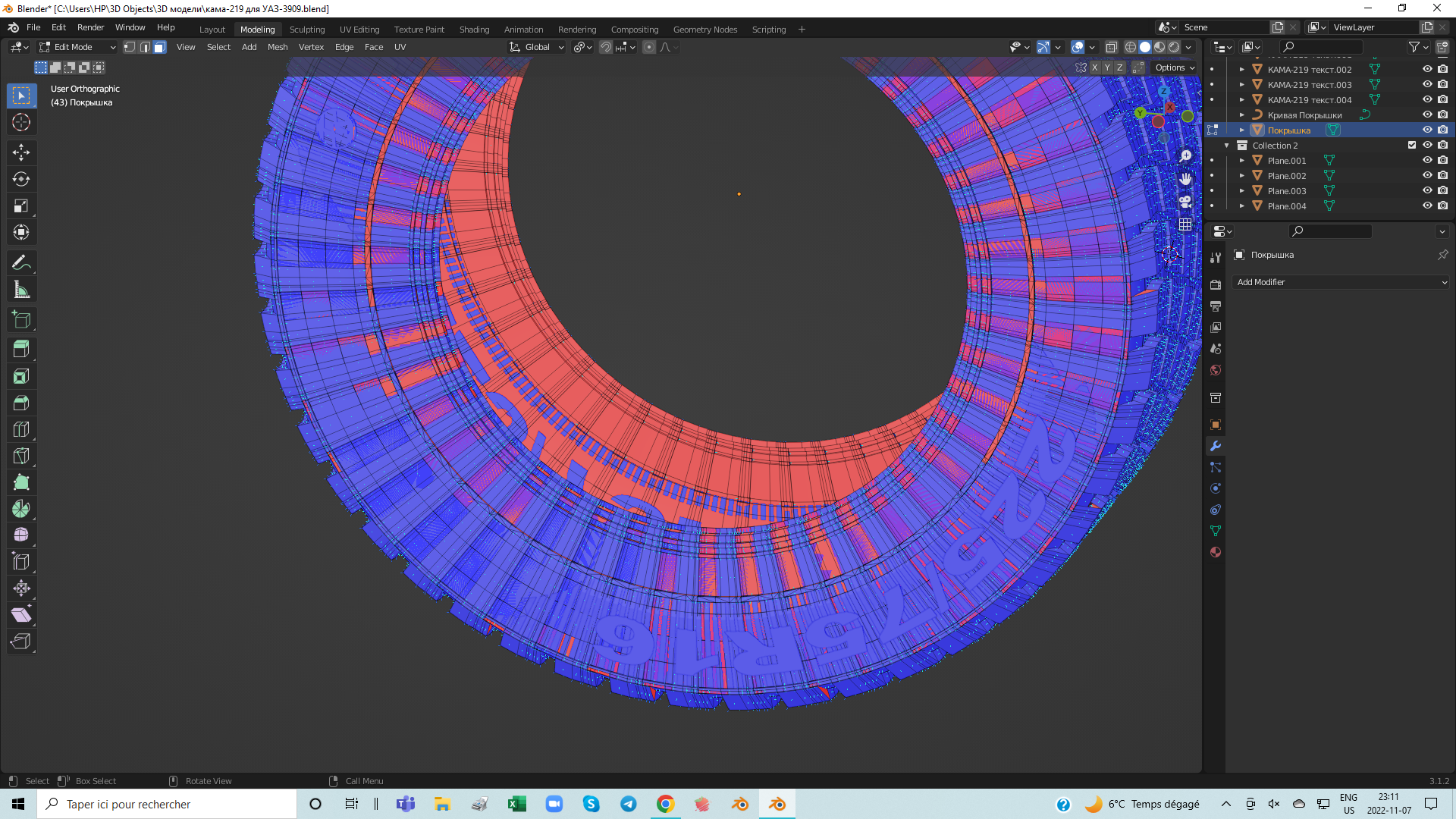Uncheck Collection 2 exclude checkbox

(1411, 145)
